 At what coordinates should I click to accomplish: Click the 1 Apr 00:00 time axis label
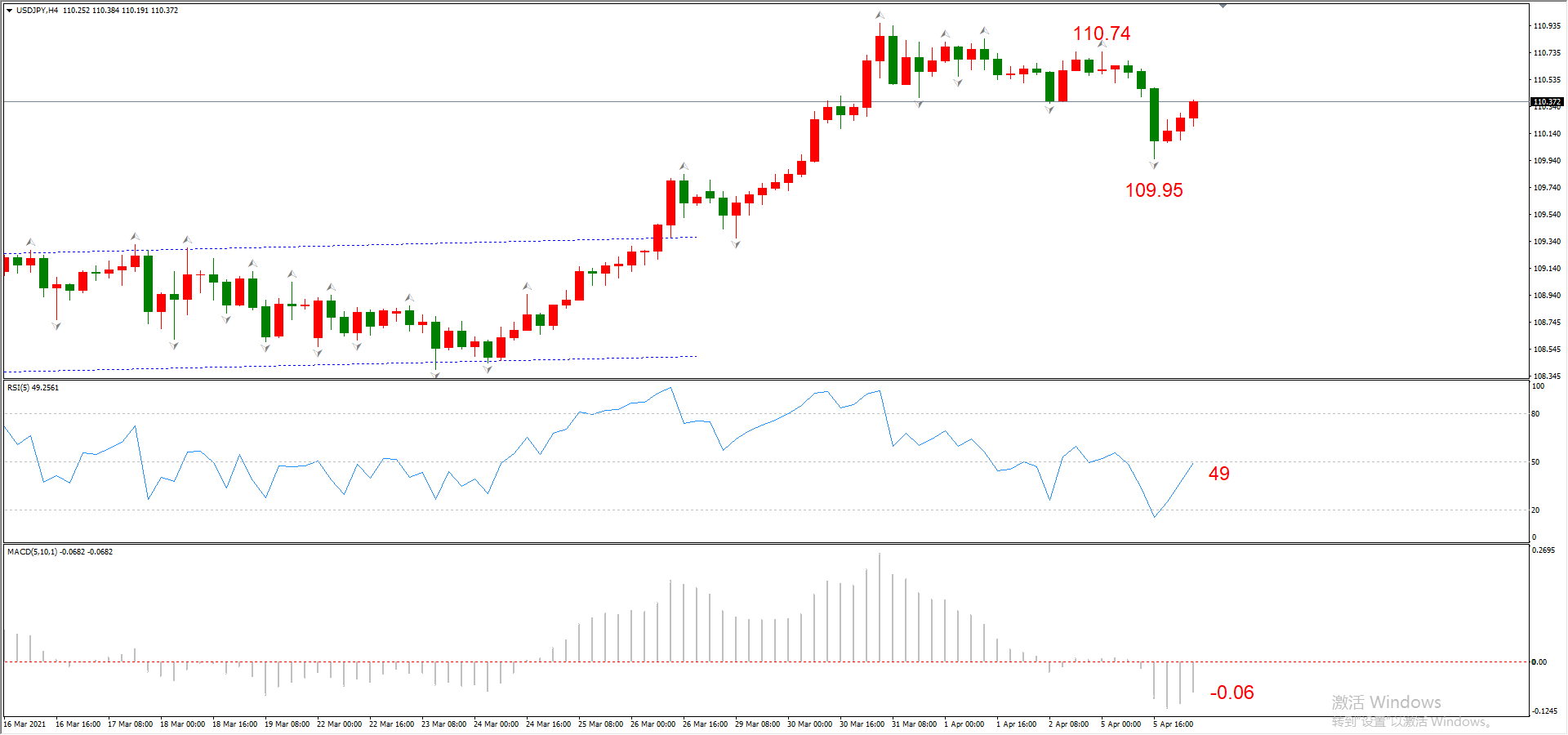click(964, 724)
